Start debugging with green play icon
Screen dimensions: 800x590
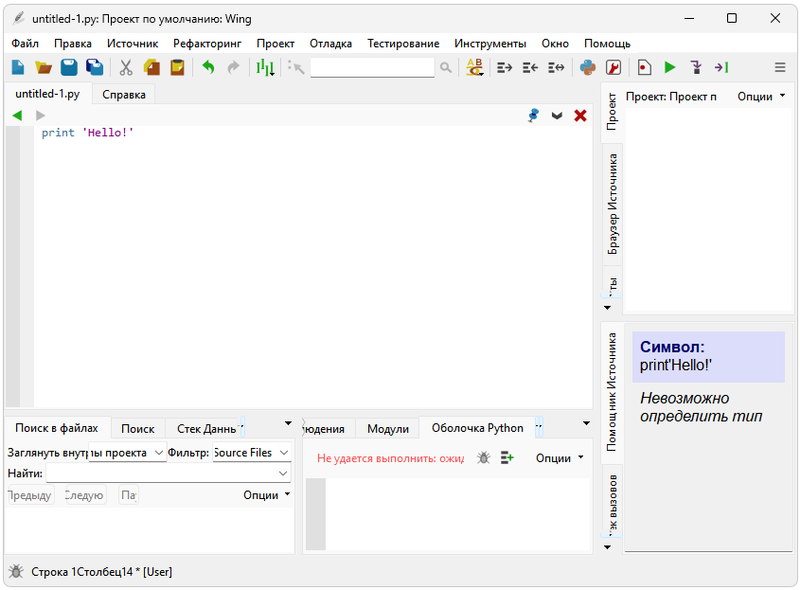pyautogui.click(x=670, y=67)
